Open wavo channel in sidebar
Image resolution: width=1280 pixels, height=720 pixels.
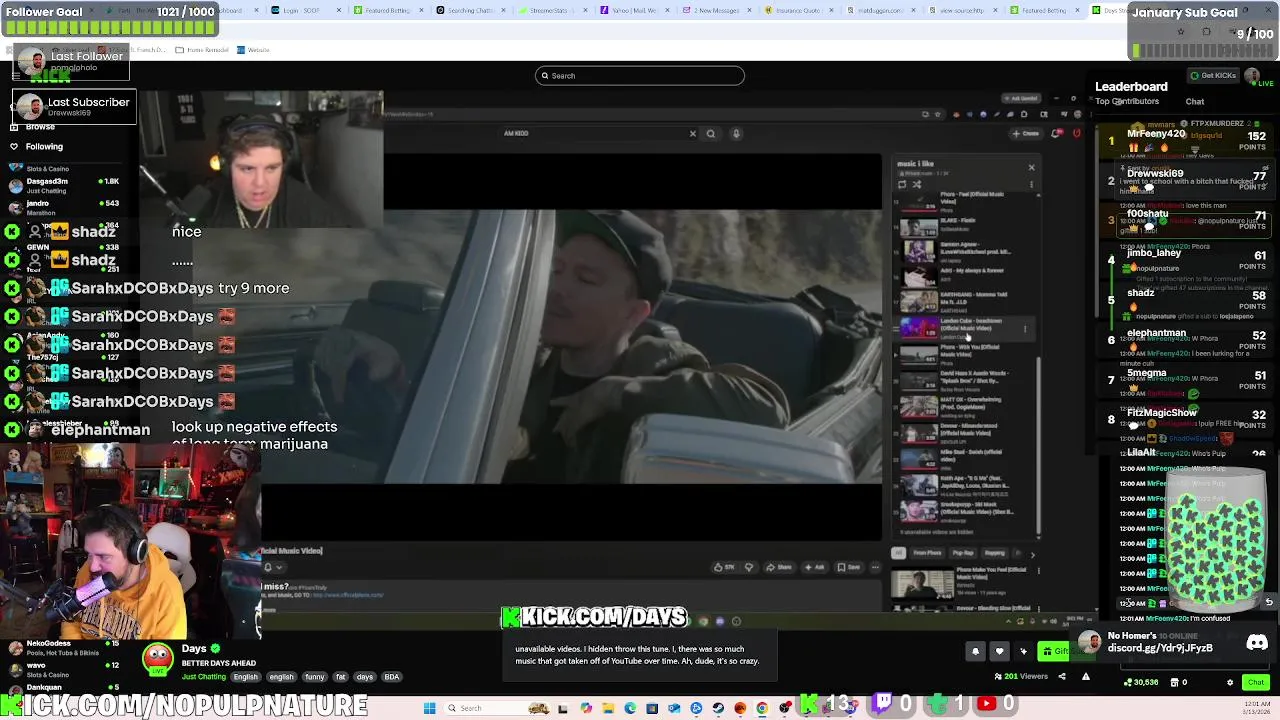[x=65, y=669]
